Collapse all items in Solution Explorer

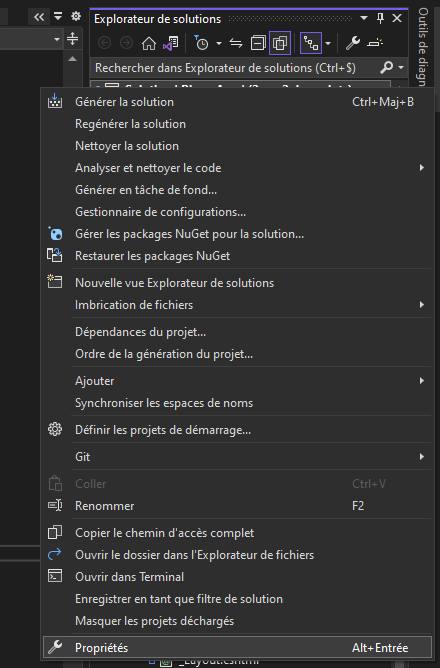[x=258, y=43]
